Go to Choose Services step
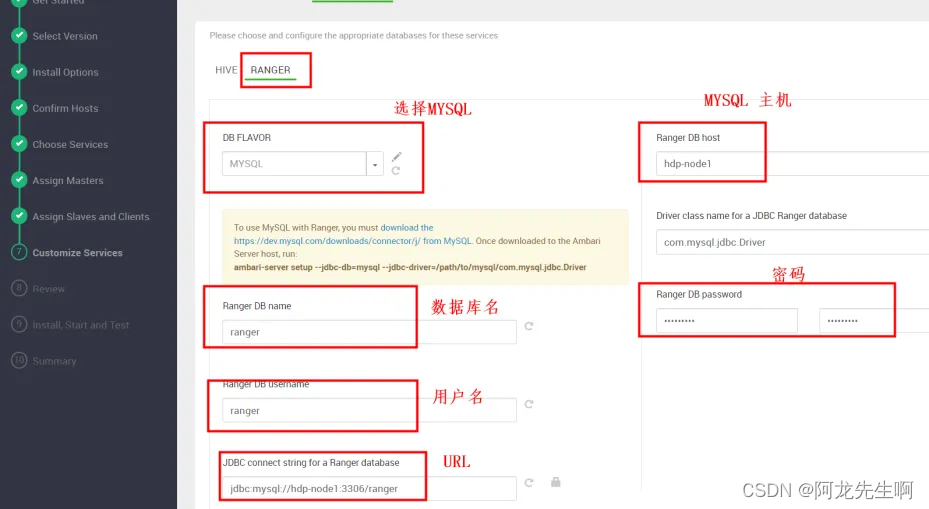Screen dimensions: 929x509 (70, 145)
